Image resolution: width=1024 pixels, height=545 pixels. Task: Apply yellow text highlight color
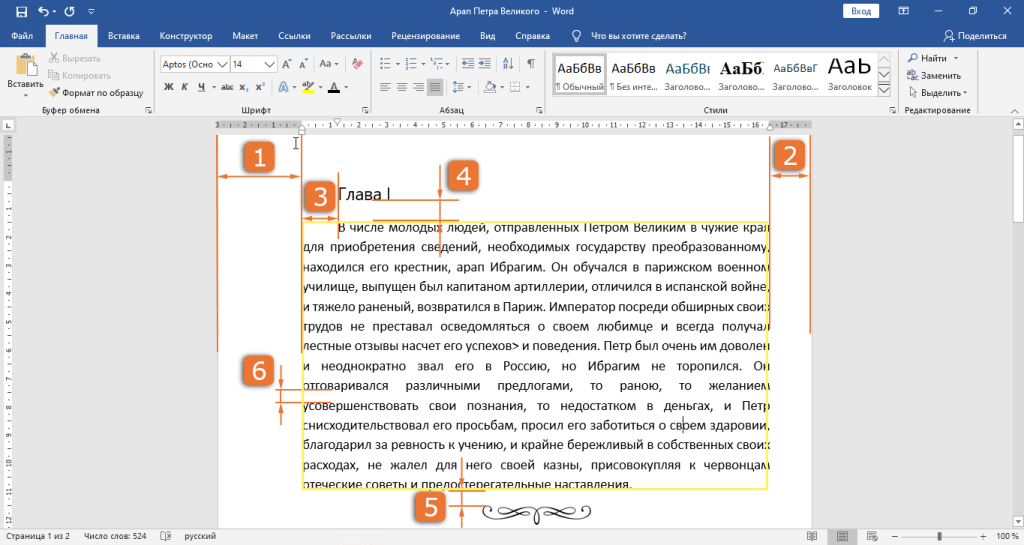308,87
